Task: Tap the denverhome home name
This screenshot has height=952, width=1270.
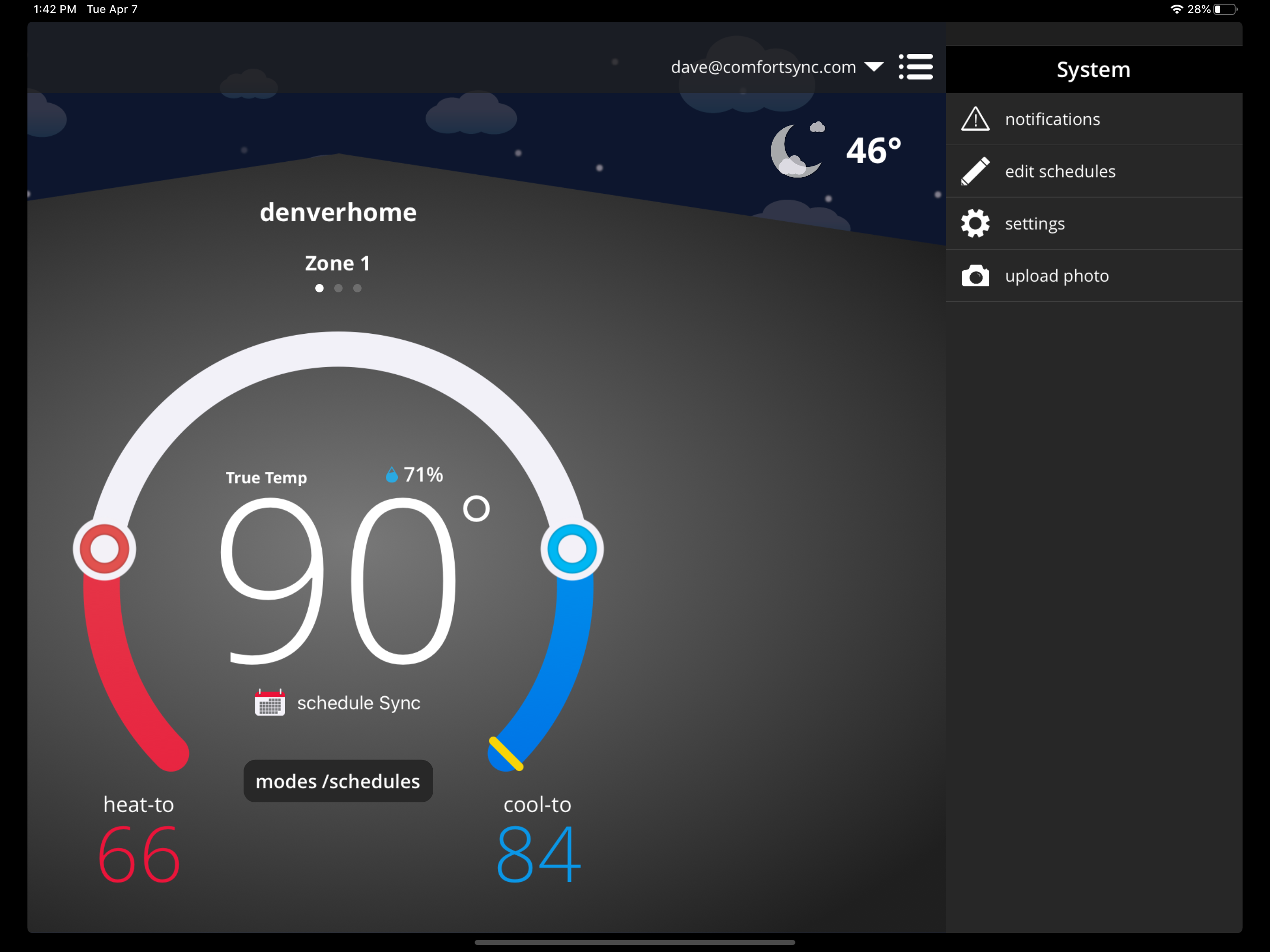Action: coord(338,212)
